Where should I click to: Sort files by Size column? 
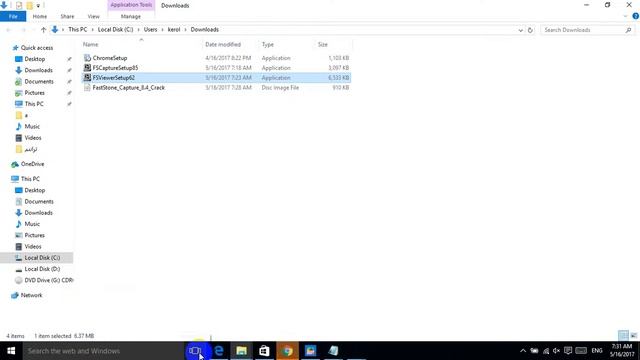click(323, 44)
